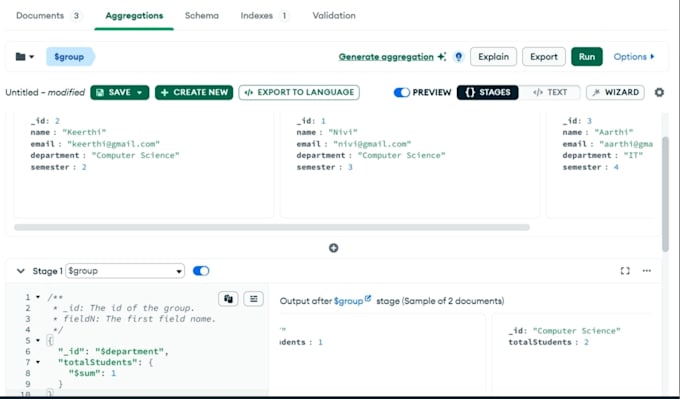The image size is (680, 399).
Task: Click the name value "Nivi"
Action: pyautogui.click(x=343, y=132)
